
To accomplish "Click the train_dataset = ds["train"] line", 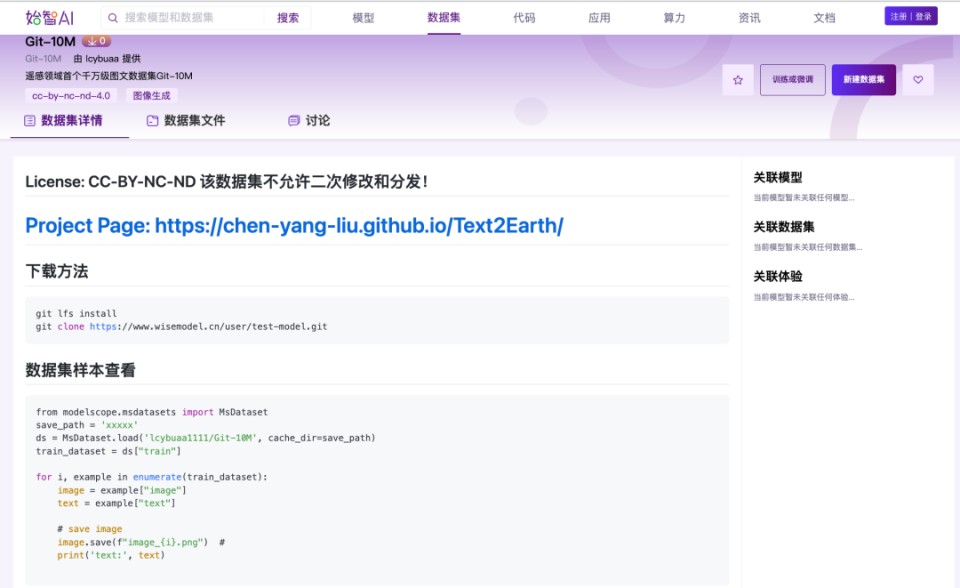I will pos(108,451).
